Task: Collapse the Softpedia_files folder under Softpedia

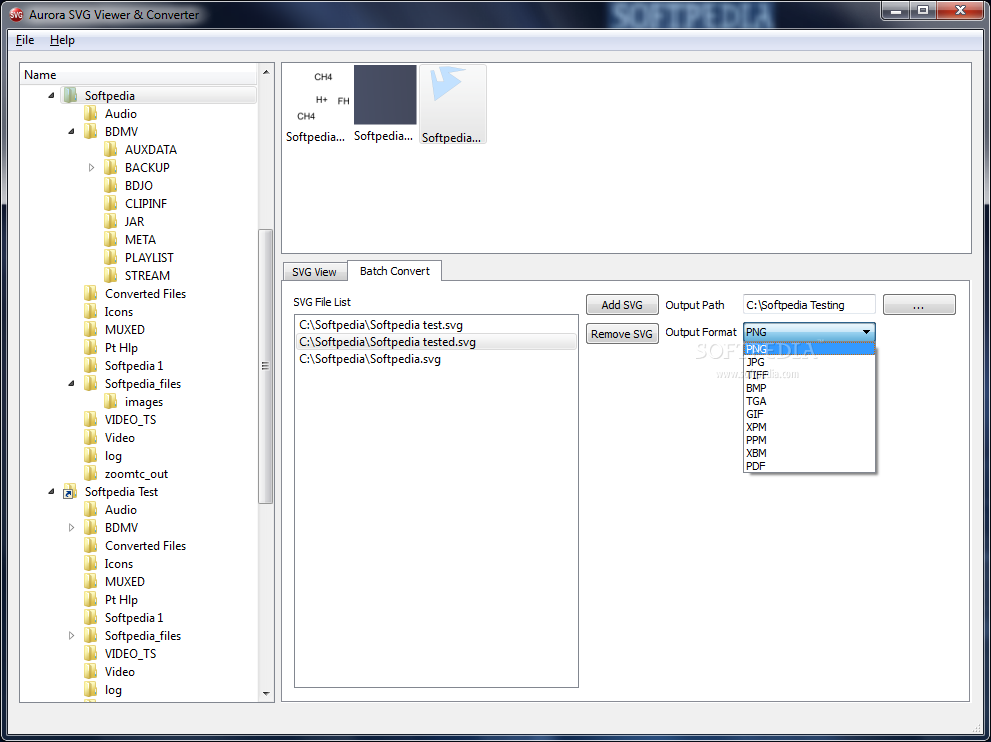Action: click(x=71, y=384)
